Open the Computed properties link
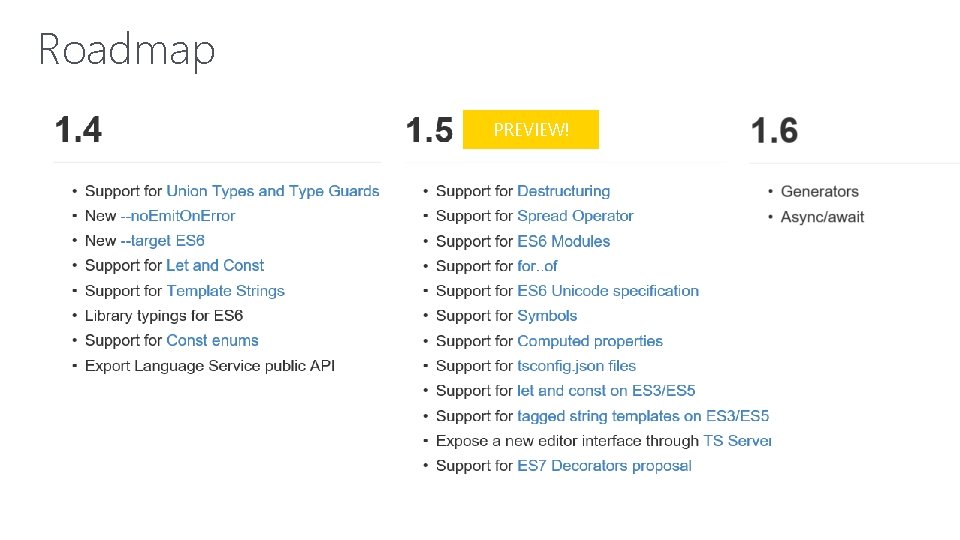 pos(590,341)
